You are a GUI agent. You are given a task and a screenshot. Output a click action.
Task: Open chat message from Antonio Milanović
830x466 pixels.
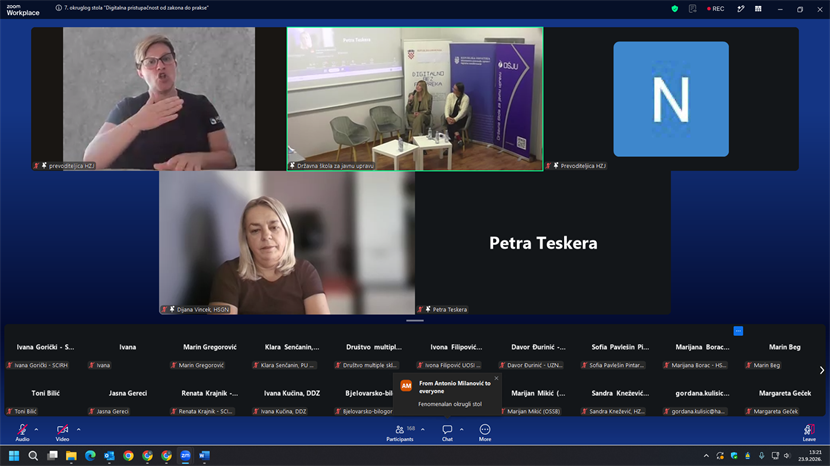448,393
